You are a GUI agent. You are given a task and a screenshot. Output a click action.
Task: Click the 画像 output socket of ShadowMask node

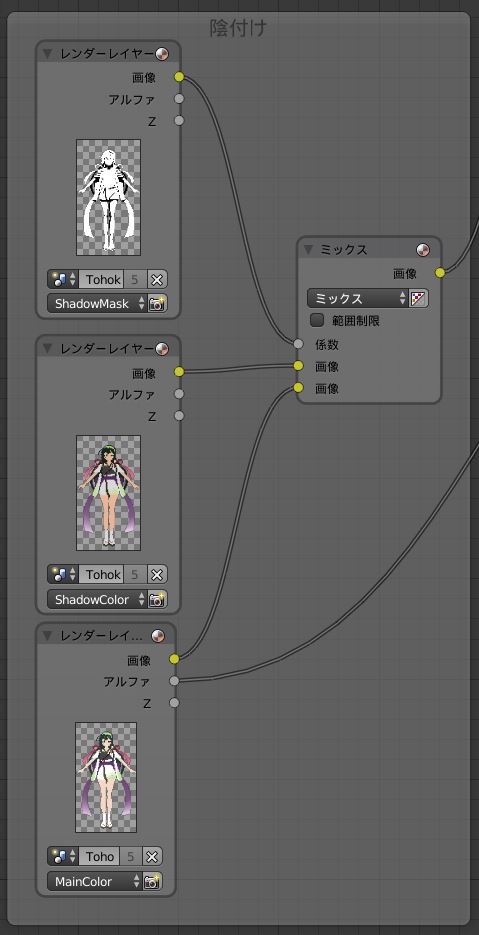(180, 77)
